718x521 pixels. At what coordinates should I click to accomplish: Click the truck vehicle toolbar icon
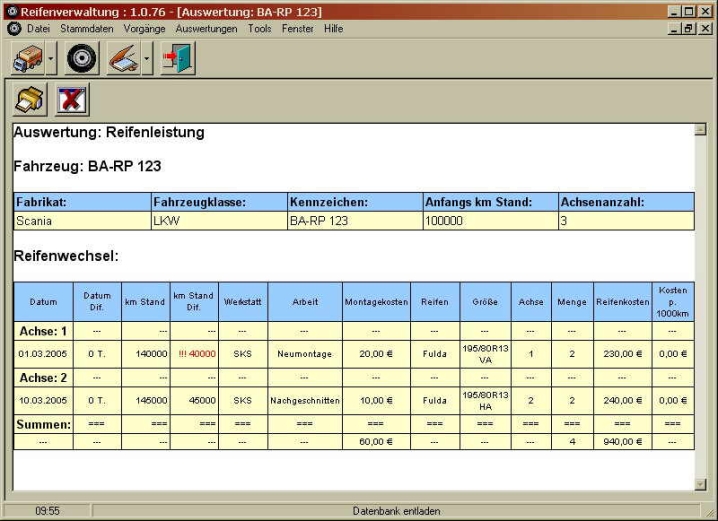[27, 58]
